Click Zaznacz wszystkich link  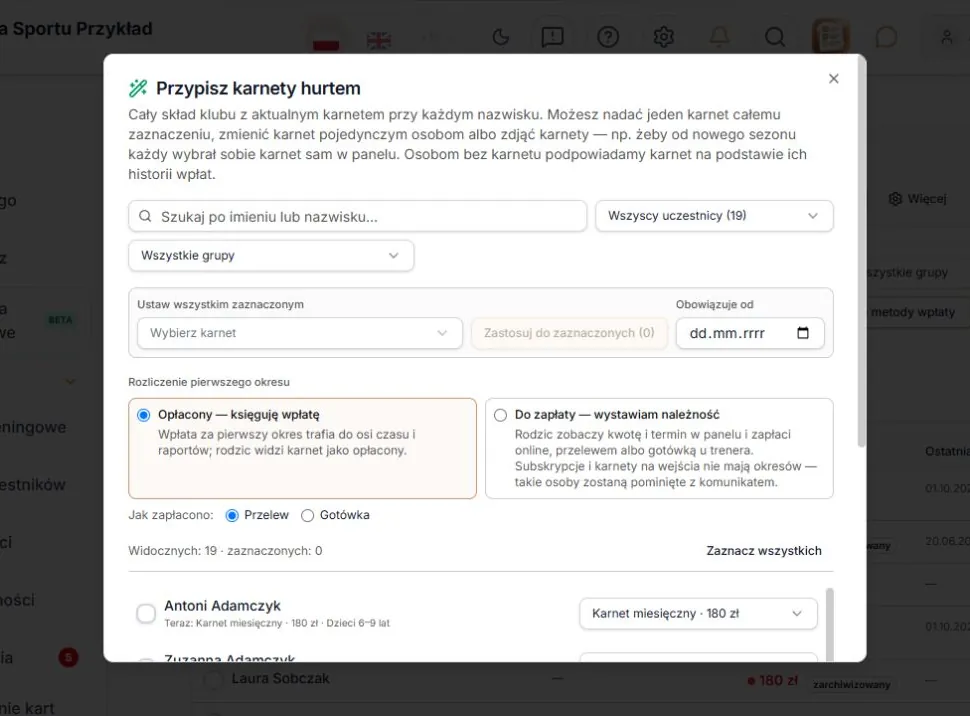[764, 551]
